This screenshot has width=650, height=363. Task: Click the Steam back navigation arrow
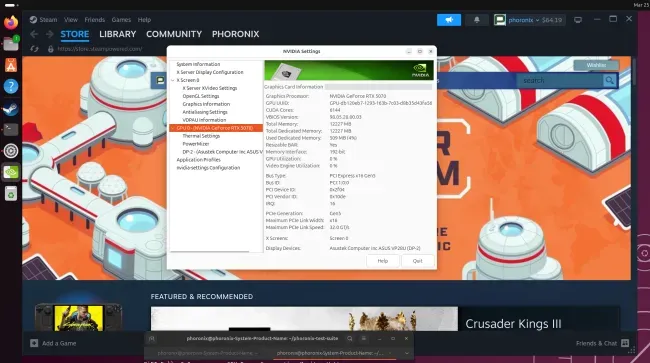point(34,34)
